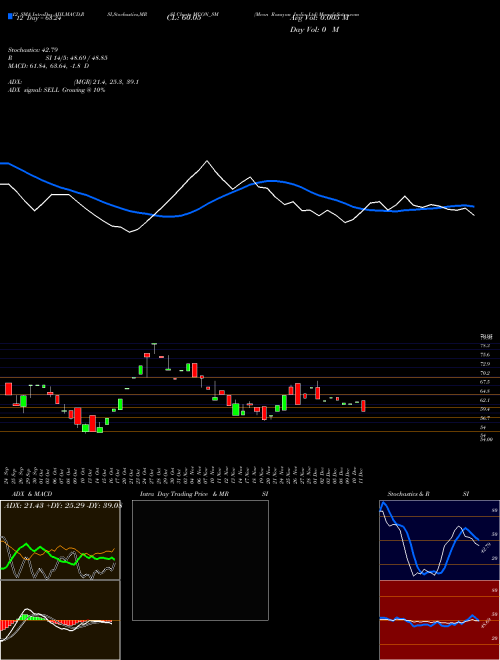Image resolution: width=500 pixels, height=660 pixels.
Task: Click the ADX signal: SELL Growing text
Action: click(x=57, y=90)
